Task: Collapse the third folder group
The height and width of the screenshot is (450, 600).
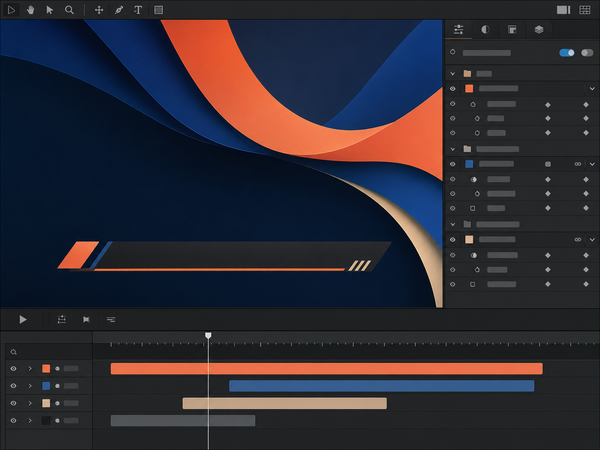Action: point(453,224)
